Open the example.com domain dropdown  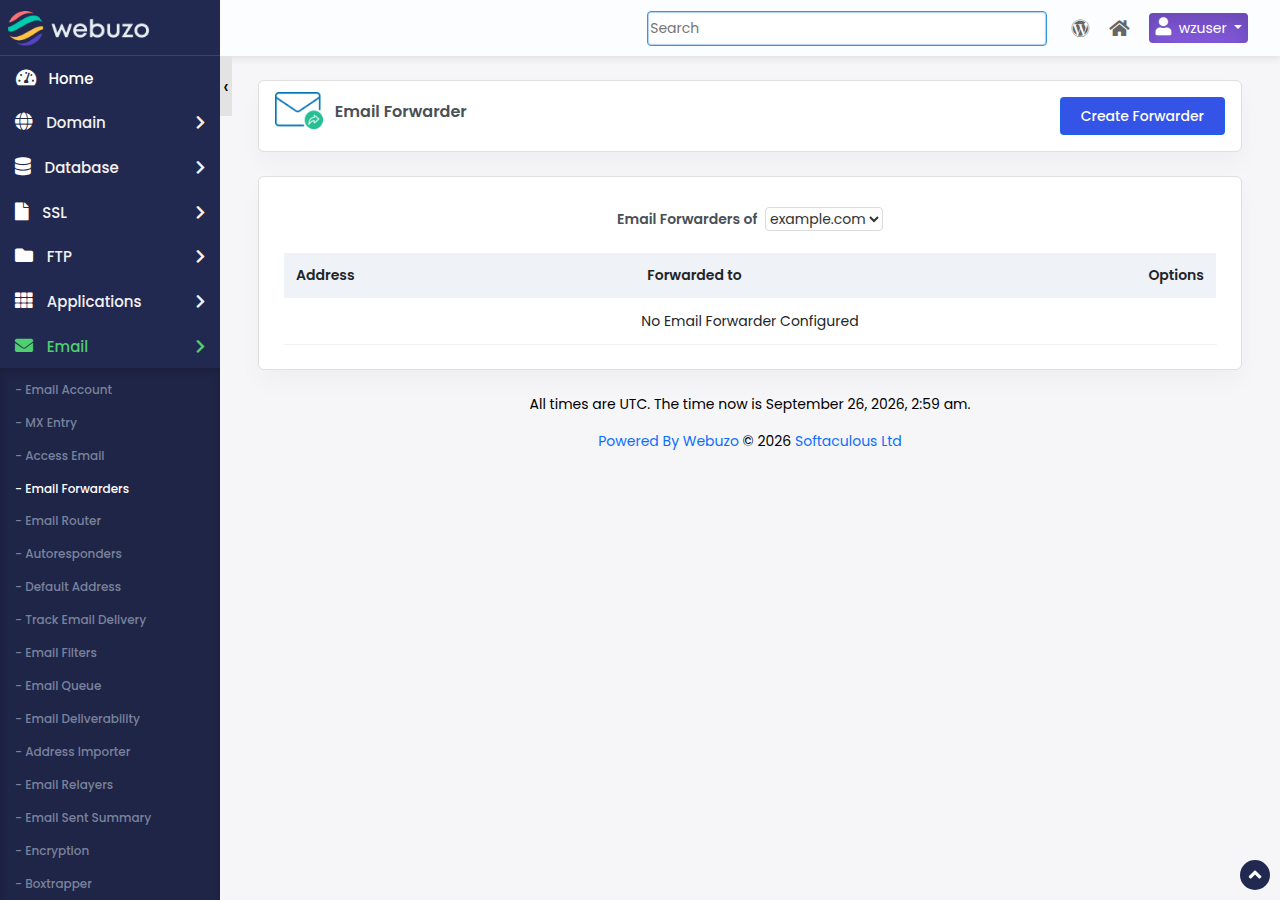point(824,219)
